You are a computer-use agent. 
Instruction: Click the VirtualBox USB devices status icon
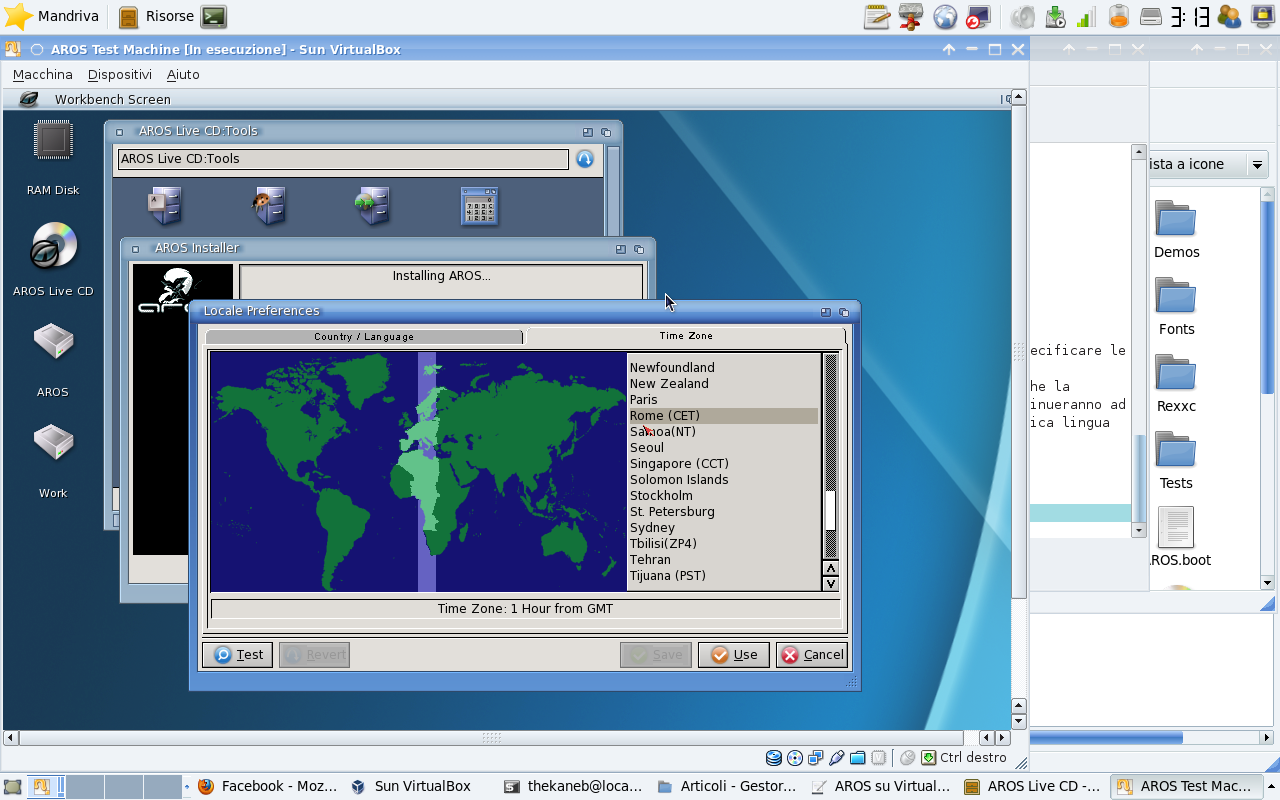click(837, 758)
